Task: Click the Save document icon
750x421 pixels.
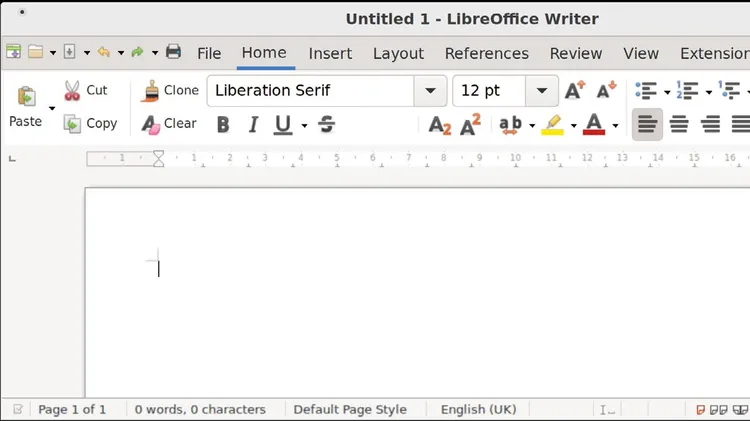Action: (x=70, y=52)
